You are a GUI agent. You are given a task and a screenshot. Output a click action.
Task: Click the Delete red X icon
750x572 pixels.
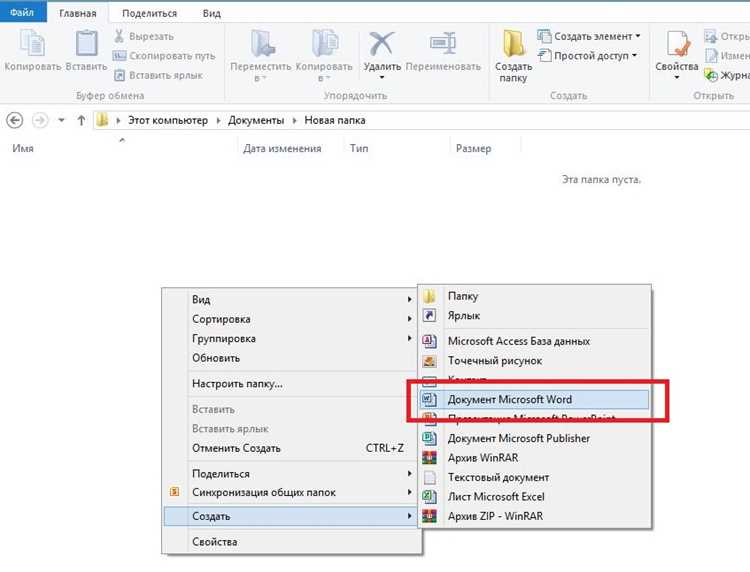pos(382,43)
